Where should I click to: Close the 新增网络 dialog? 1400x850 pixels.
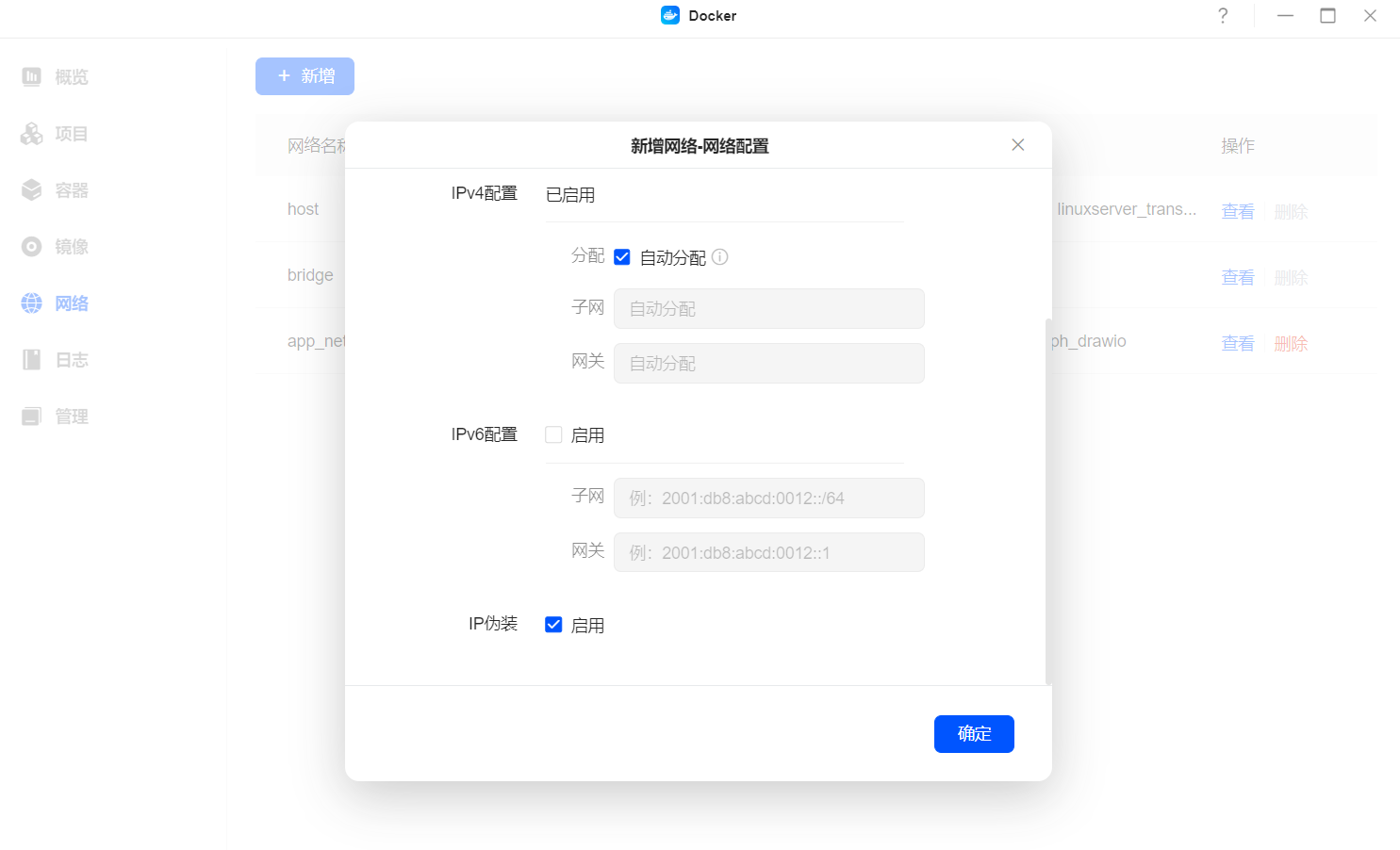point(1018,145)
